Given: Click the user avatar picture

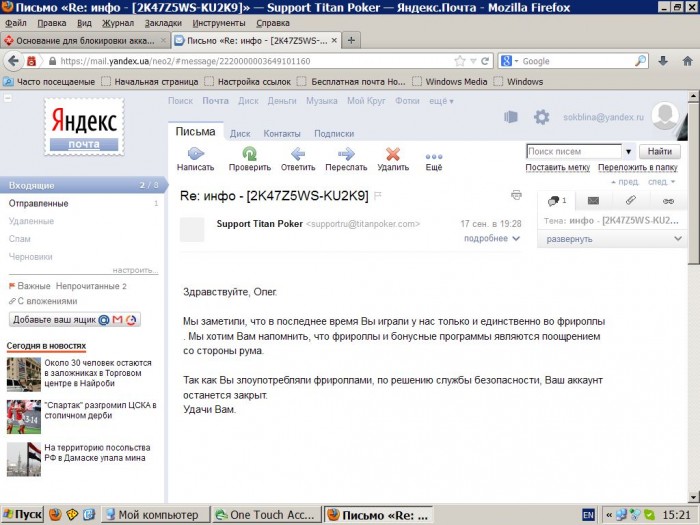Looking at the screenshot, I should click(665, 116).
